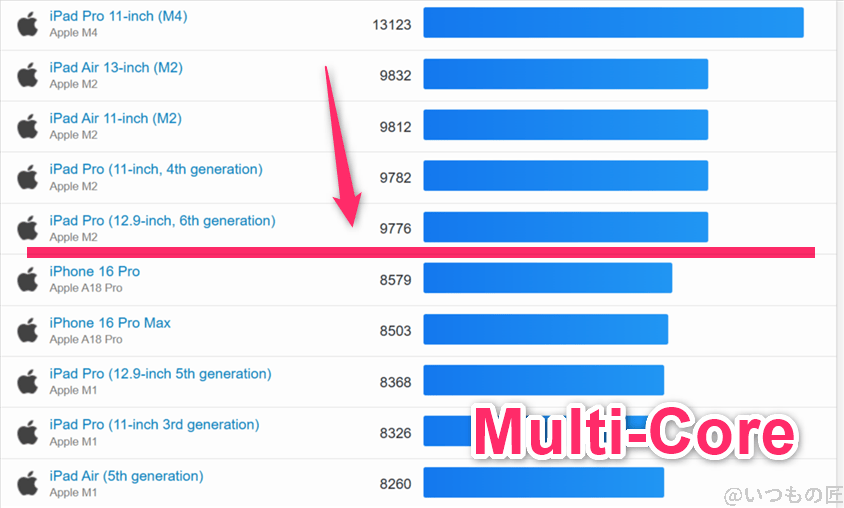This screenshot has width=844, height=508.
Task: Click the 13123 score bar for iPad Pro M4
Action: point(613,23)
